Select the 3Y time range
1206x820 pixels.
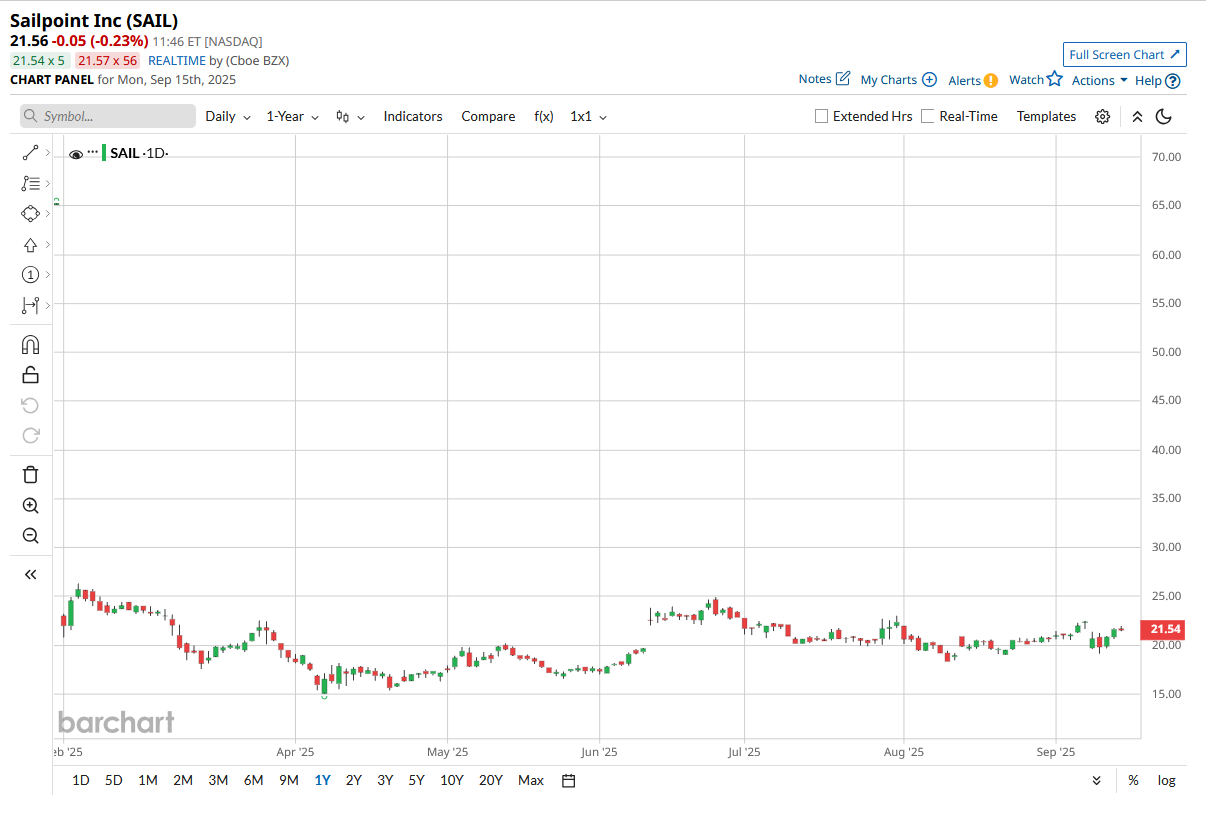coord(385,780)
